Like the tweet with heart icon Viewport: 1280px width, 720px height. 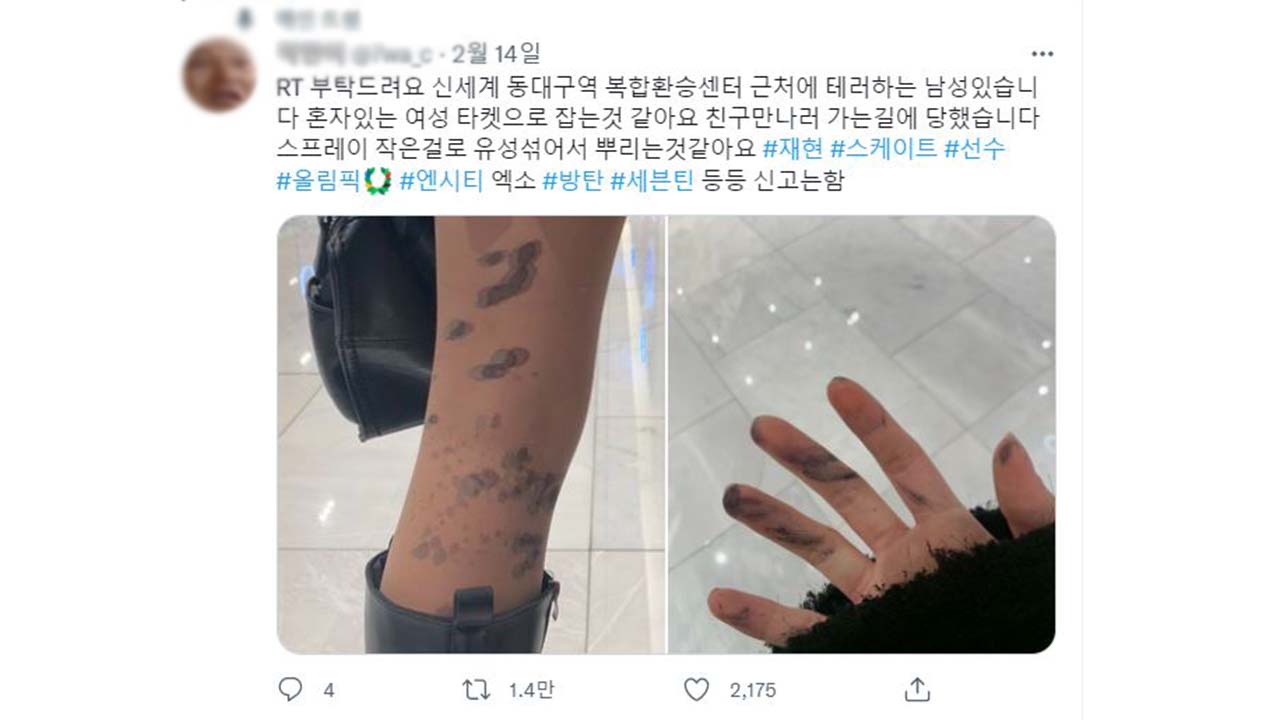tap(696, 689)
